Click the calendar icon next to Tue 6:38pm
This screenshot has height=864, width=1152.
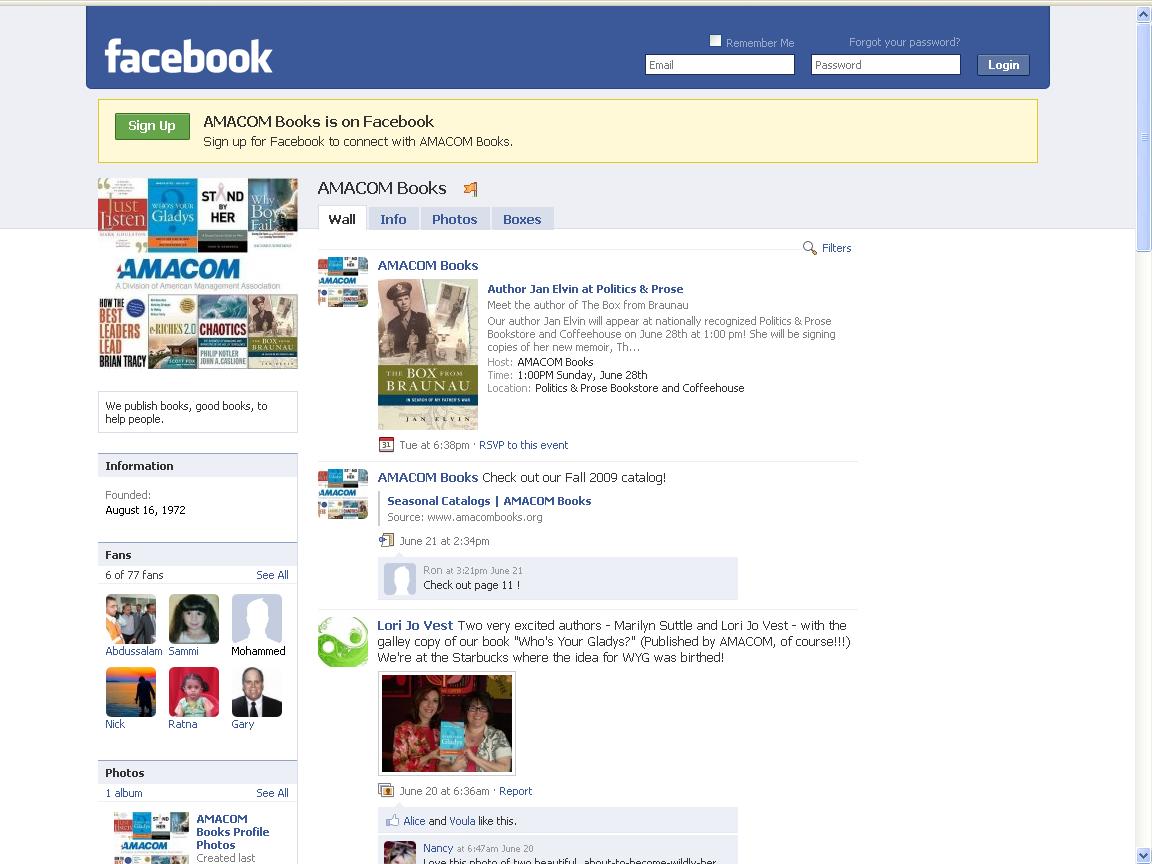[x=386, y=444]
